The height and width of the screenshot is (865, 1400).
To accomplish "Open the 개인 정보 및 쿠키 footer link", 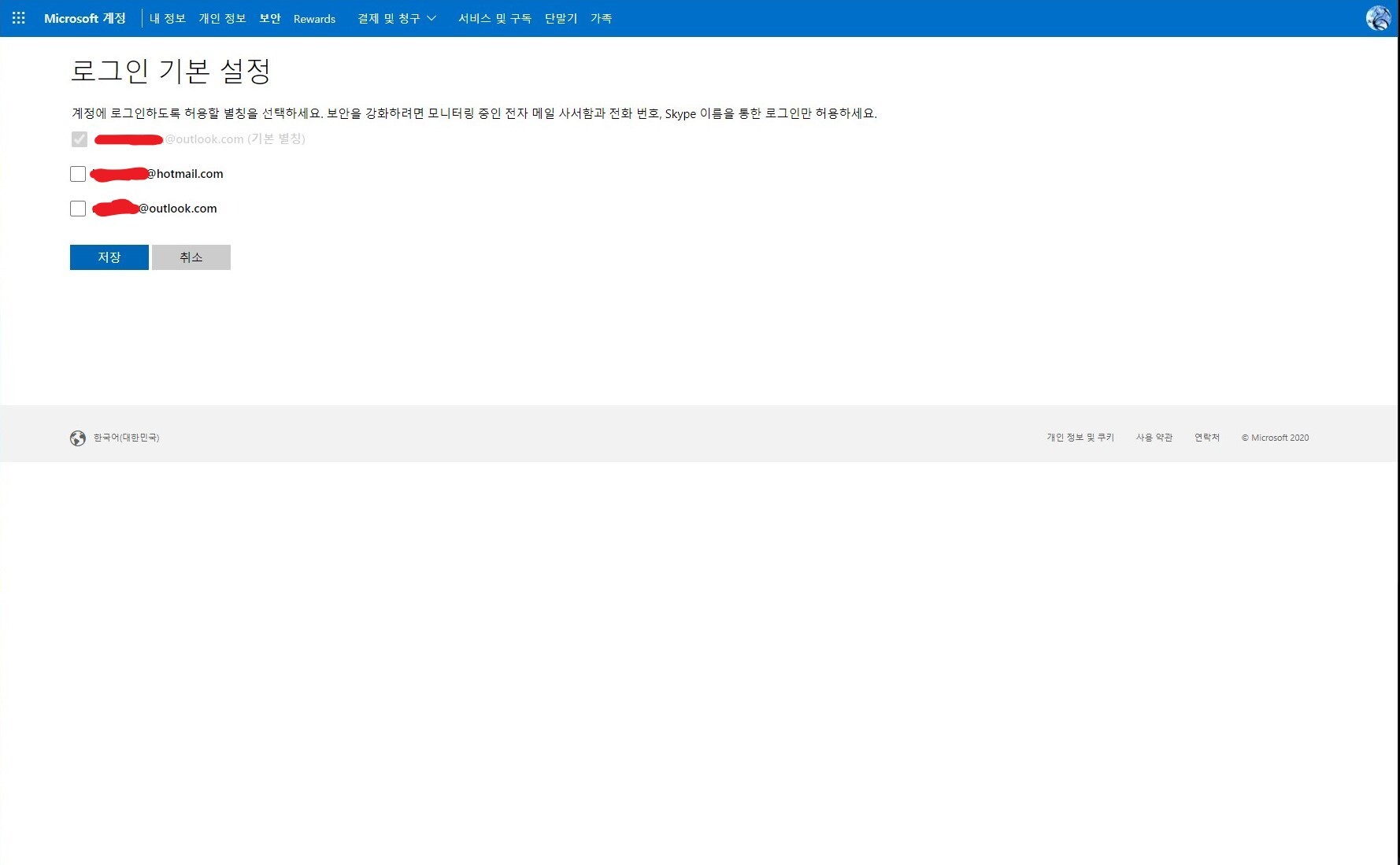I will 1080,438.
